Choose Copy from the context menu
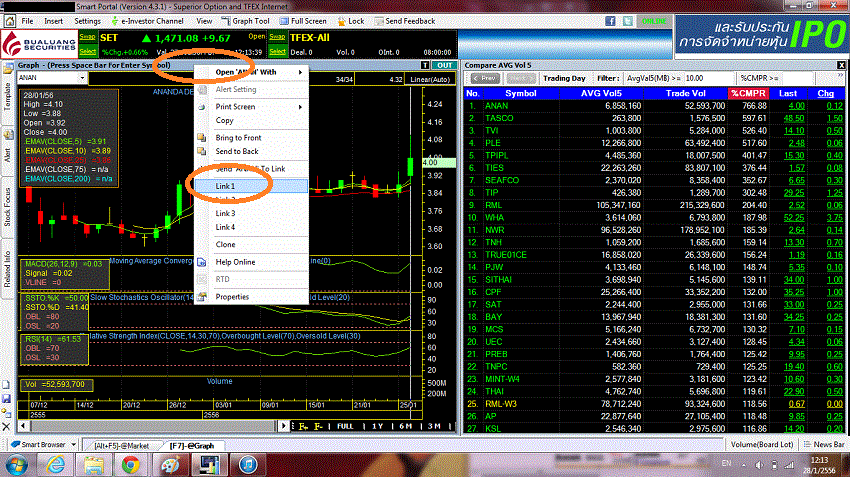The height and width of the screenshot is (477, 850). coord(224,120)
